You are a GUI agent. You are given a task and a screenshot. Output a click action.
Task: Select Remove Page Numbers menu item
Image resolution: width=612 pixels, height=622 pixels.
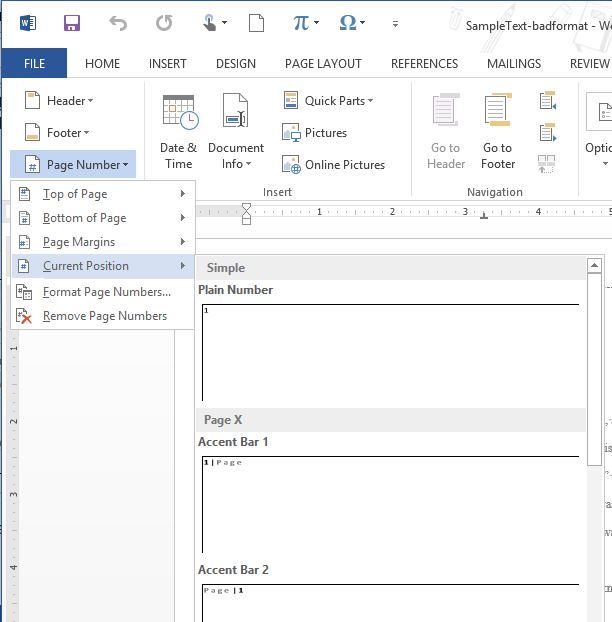(104, 316)
